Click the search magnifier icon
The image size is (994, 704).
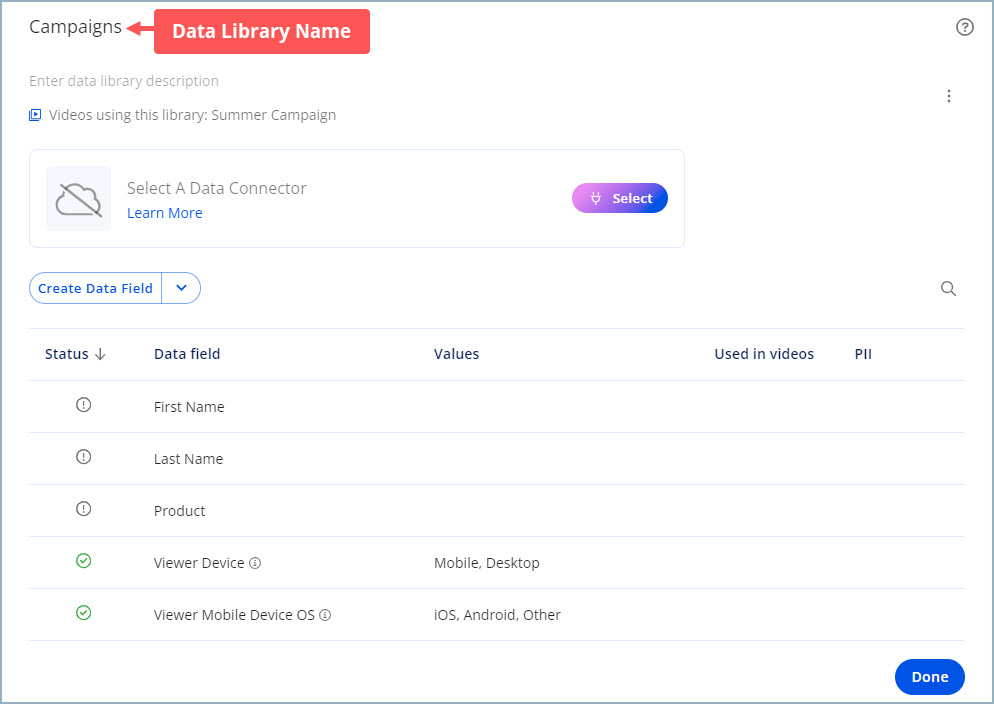[948, 288]
